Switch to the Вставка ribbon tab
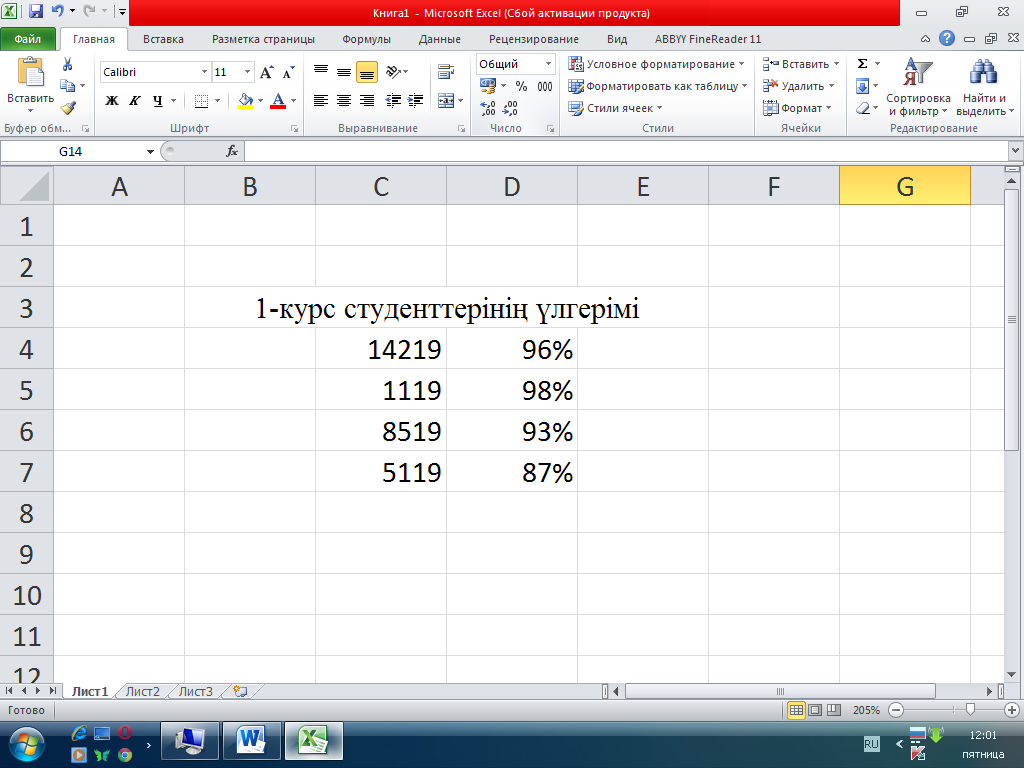 coord(163,39)
